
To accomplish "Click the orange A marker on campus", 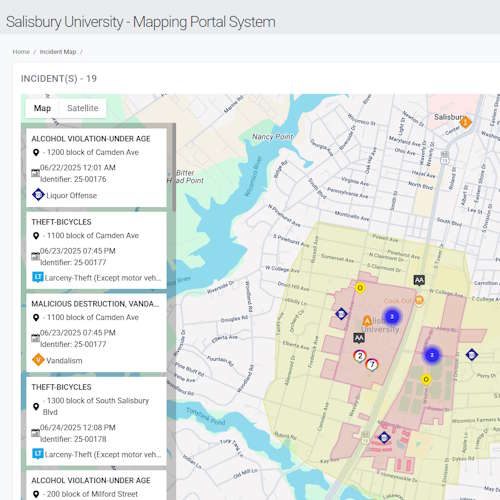I will point(367,321).
